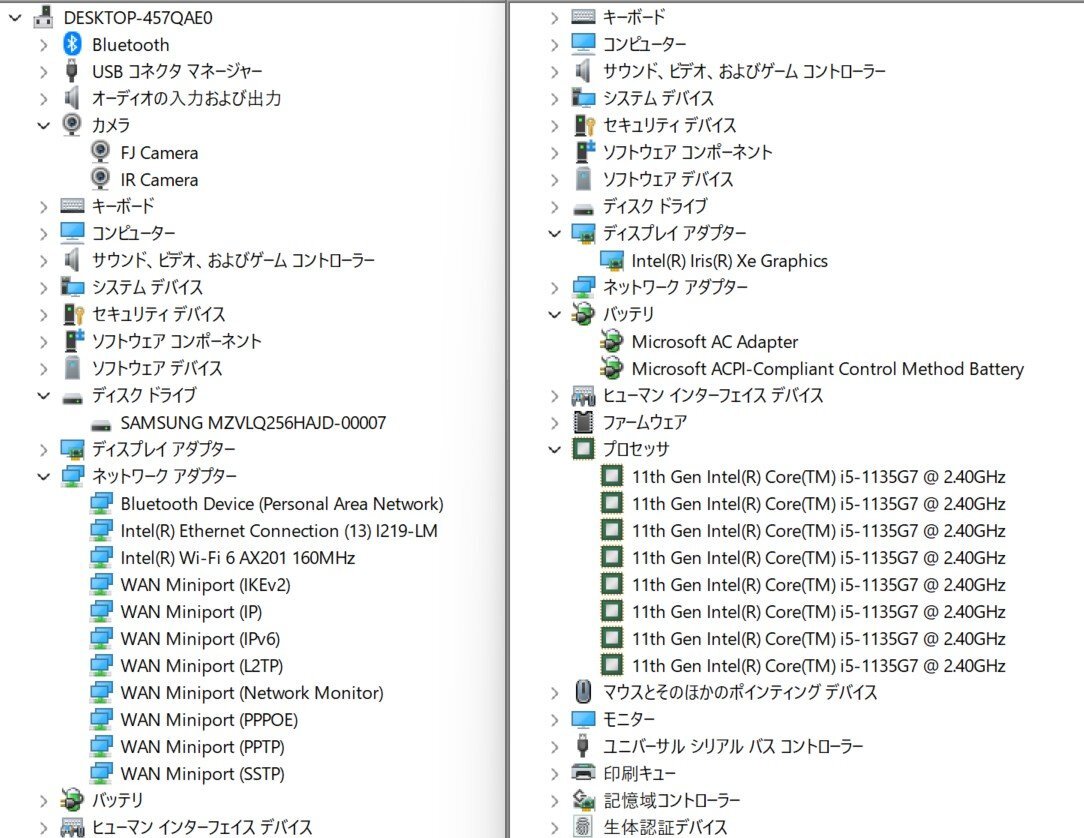Click the マウスとそのほかのポインティング デバイス mouse icon
Screen dimensions: 1084x838
pyautogui.click(x=583, y=691)
